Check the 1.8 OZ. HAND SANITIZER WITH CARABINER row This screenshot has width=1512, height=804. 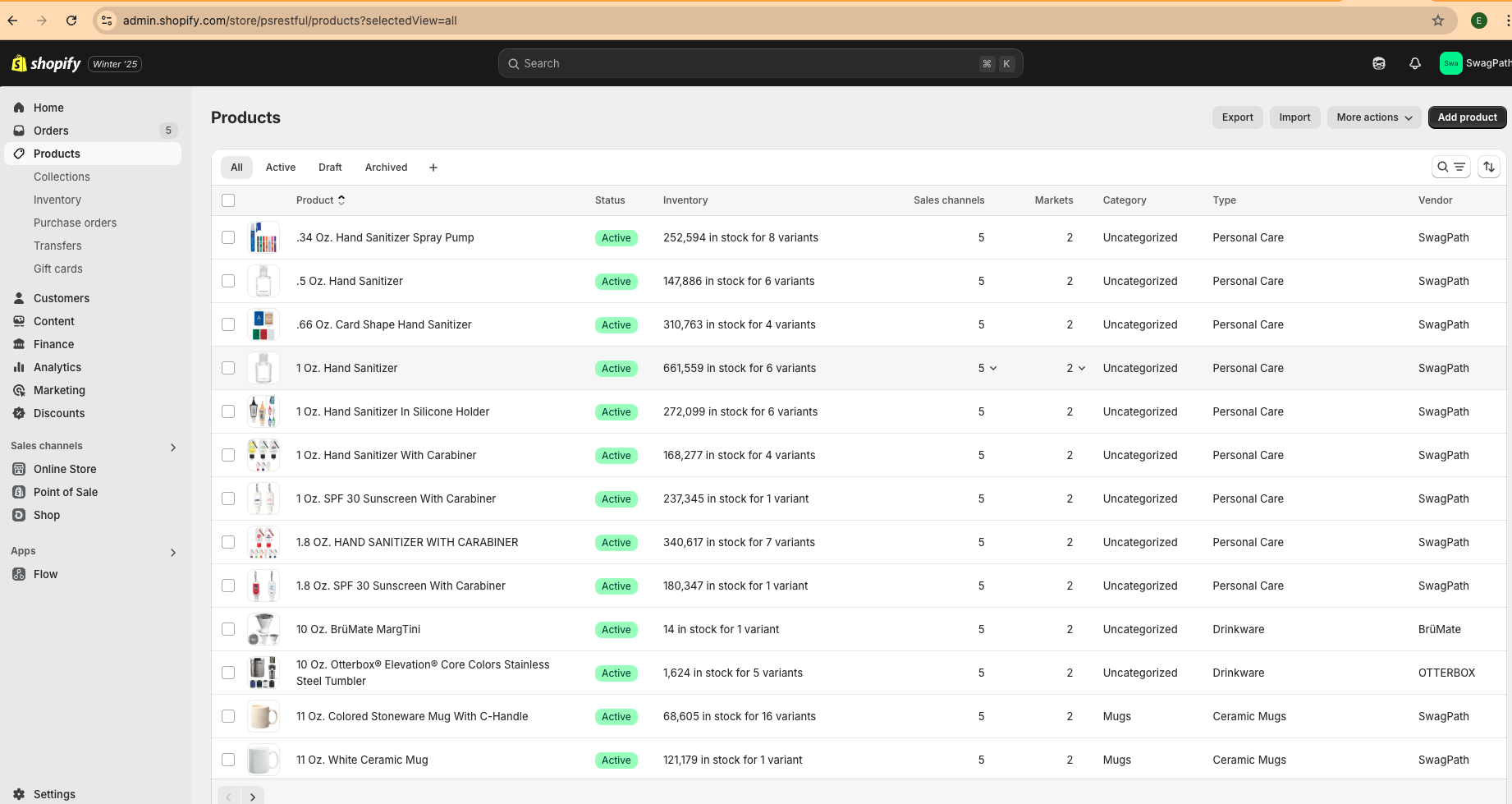pos(228,542)
